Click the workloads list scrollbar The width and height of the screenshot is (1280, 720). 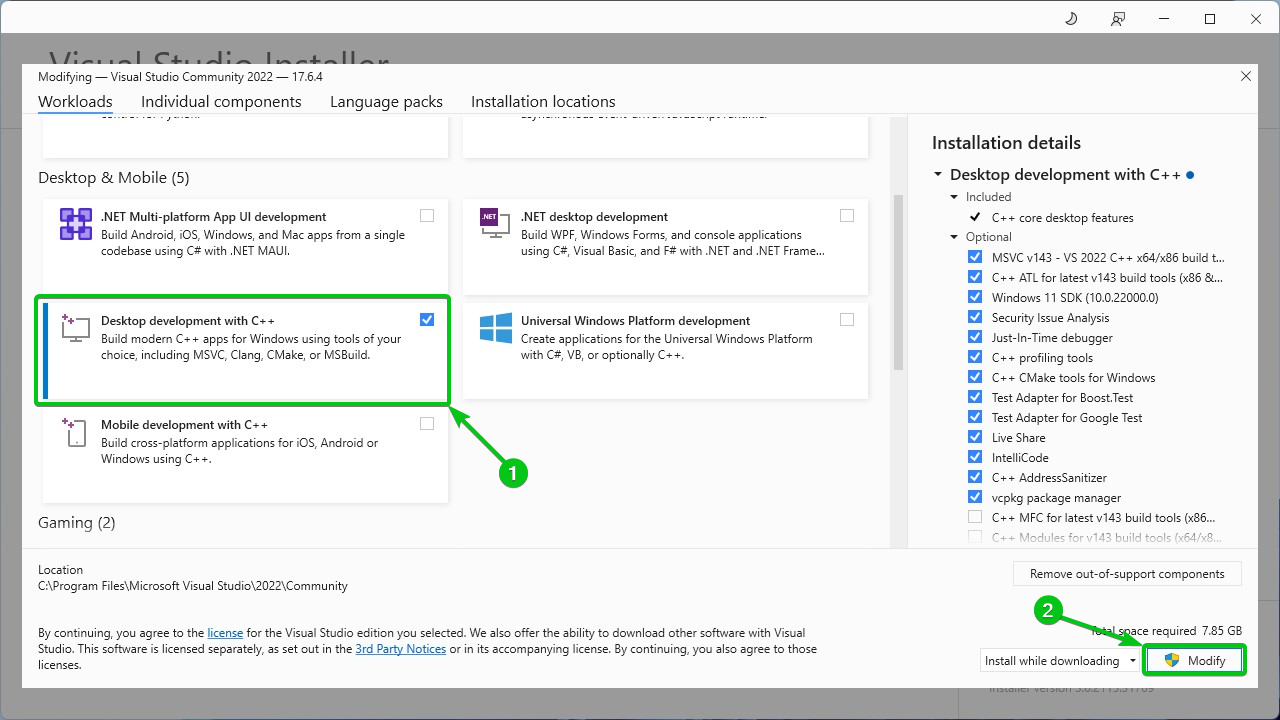897,282
